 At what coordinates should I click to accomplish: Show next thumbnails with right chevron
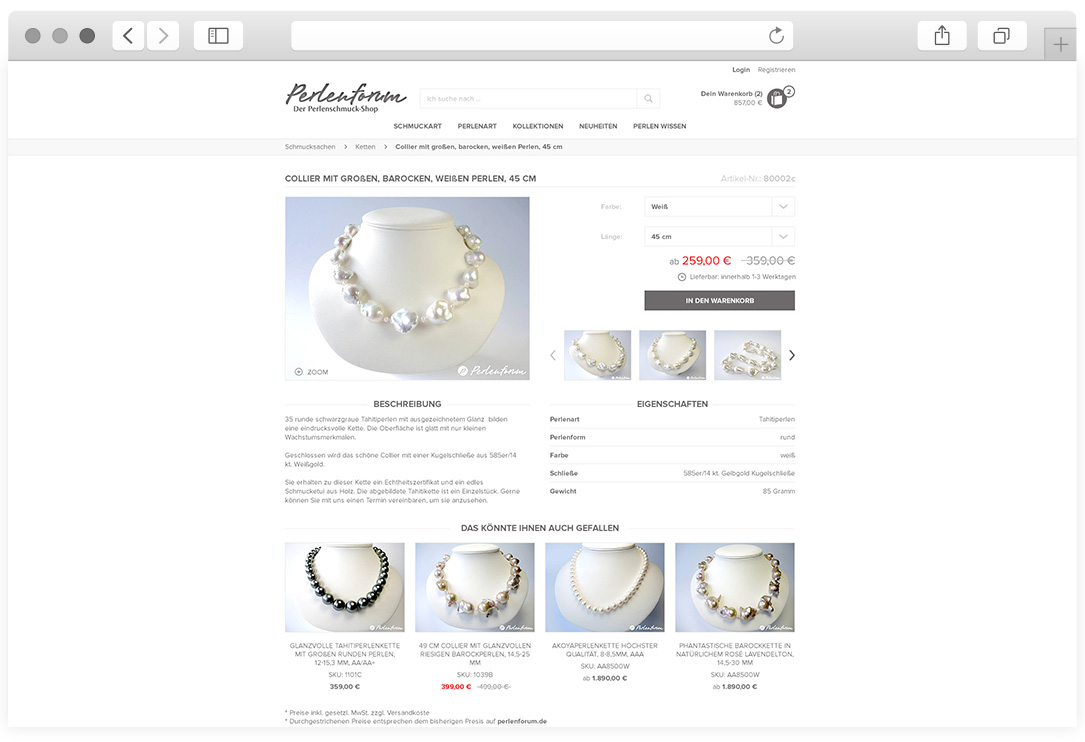792,355
